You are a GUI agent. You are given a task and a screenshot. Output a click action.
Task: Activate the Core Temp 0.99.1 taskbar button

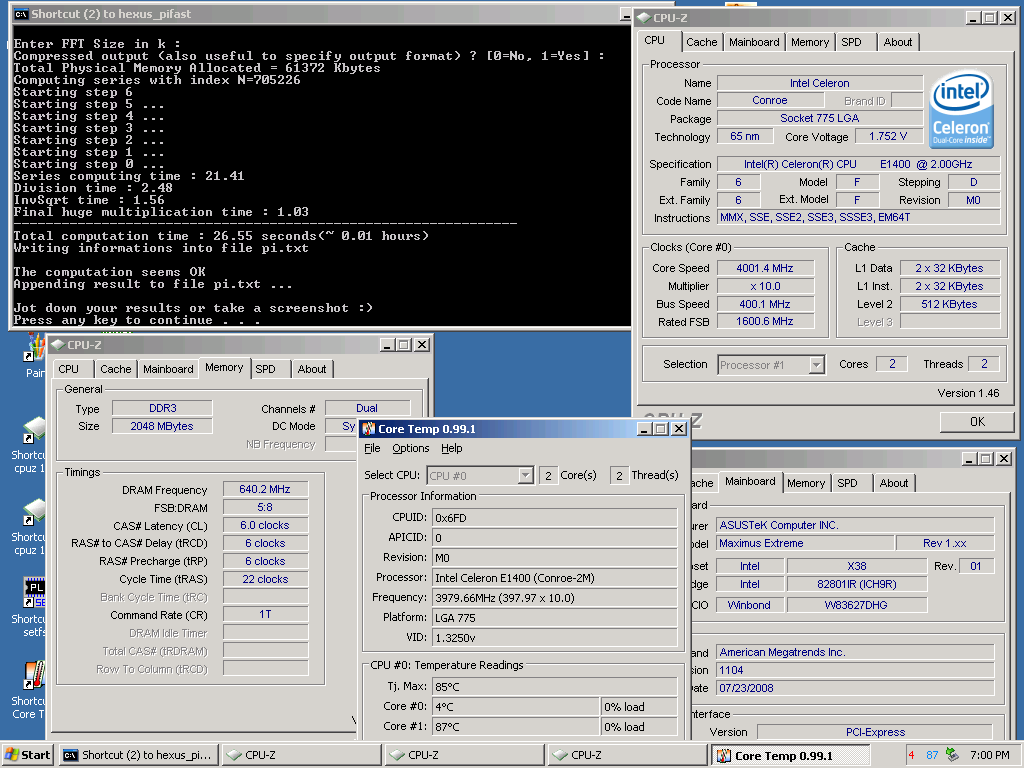pos(790,756)
